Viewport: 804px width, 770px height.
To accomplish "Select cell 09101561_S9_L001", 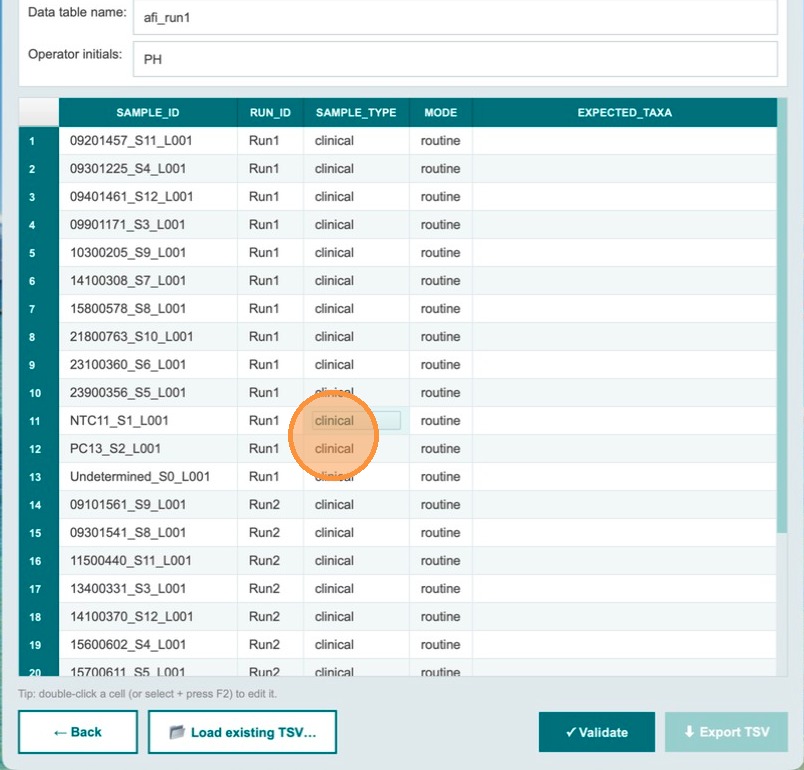I will pos(148,504).
